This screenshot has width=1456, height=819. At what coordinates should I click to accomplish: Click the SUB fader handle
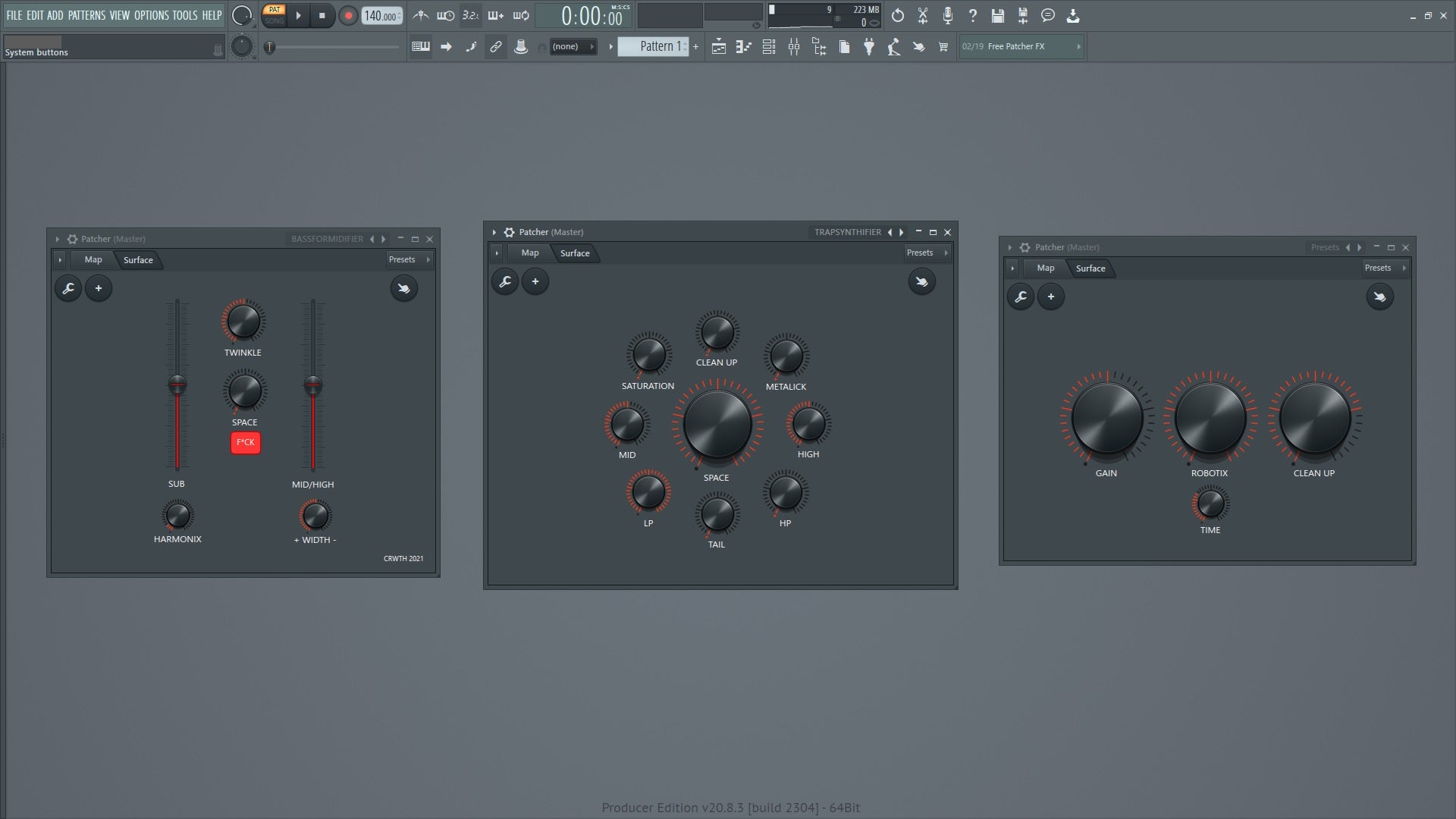click(177, 384)
